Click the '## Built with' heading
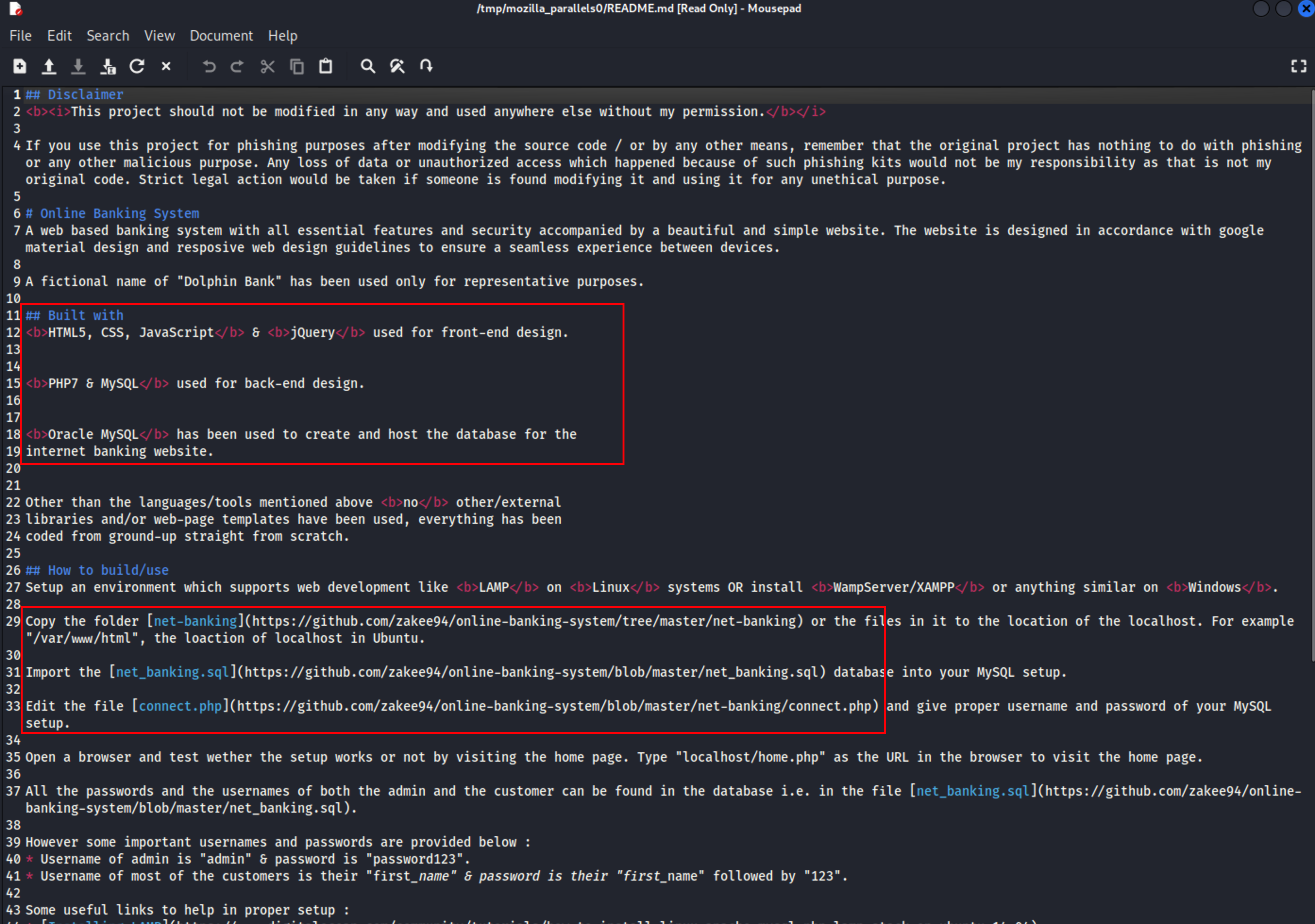The width and height of the screenshot is (1315, 924). pos(75,315)
